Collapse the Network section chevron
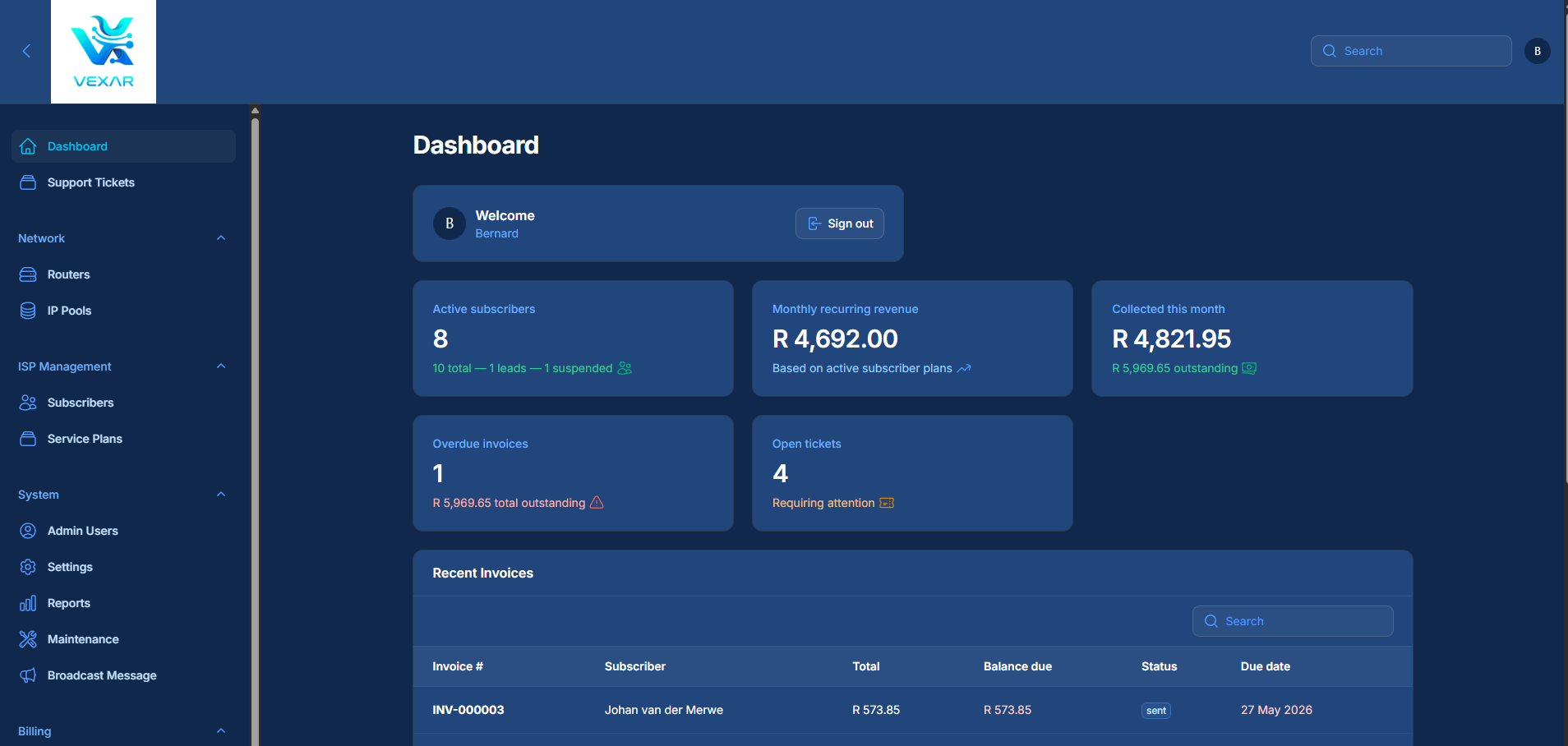The image size is (1568, 746). [221, 238]
